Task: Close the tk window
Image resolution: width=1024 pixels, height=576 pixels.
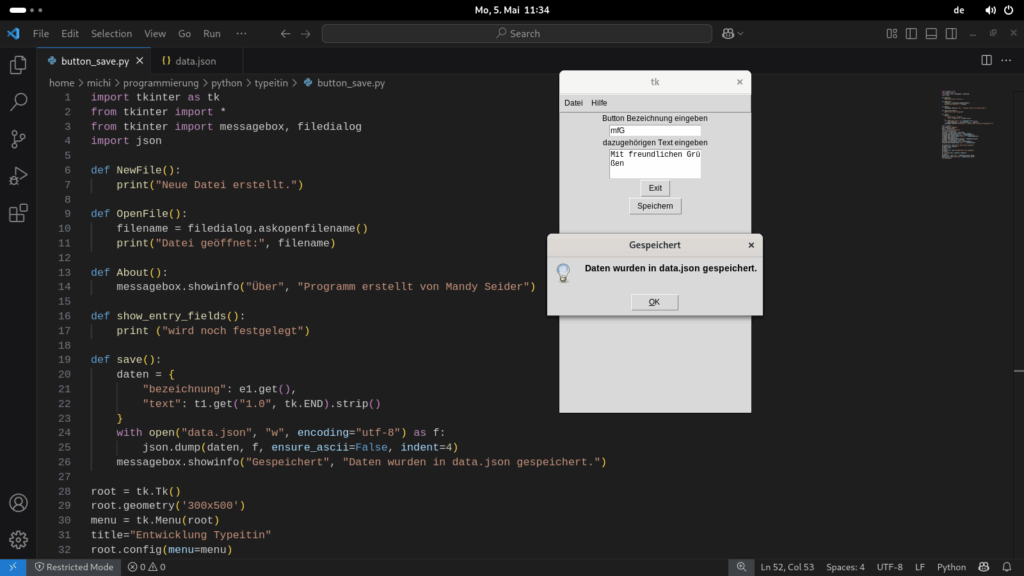Action: pyautogui.click(x=739, y=82)
